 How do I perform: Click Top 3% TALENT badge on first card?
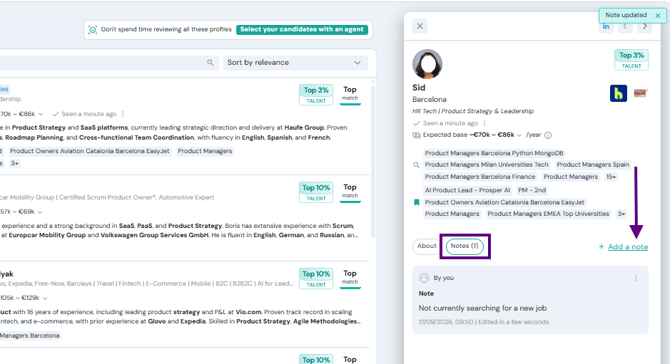(316, 94)
